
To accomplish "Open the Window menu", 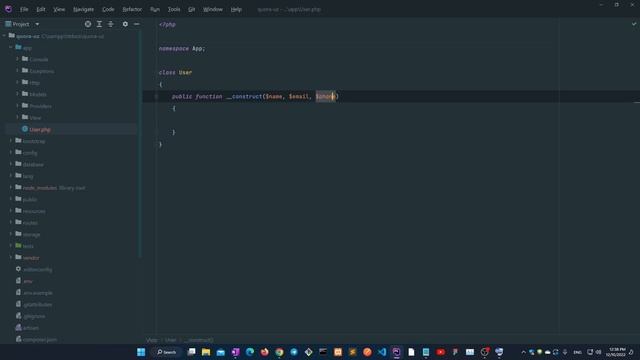I will pos(213,9).
